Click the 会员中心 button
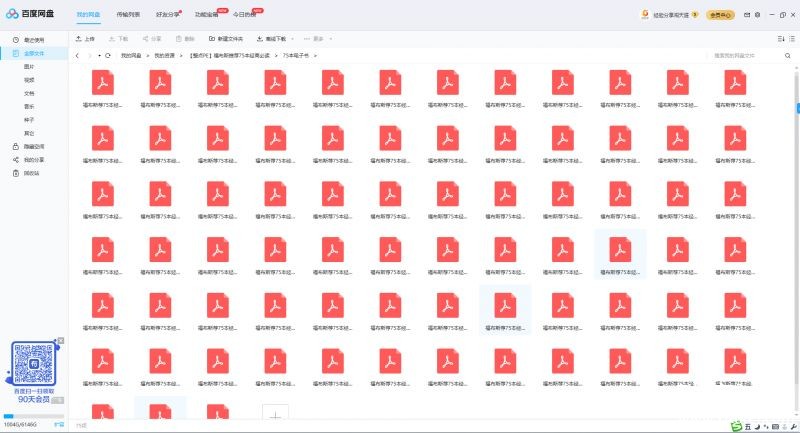The height and width of the screenshot is (433, 800). (720, 15)
